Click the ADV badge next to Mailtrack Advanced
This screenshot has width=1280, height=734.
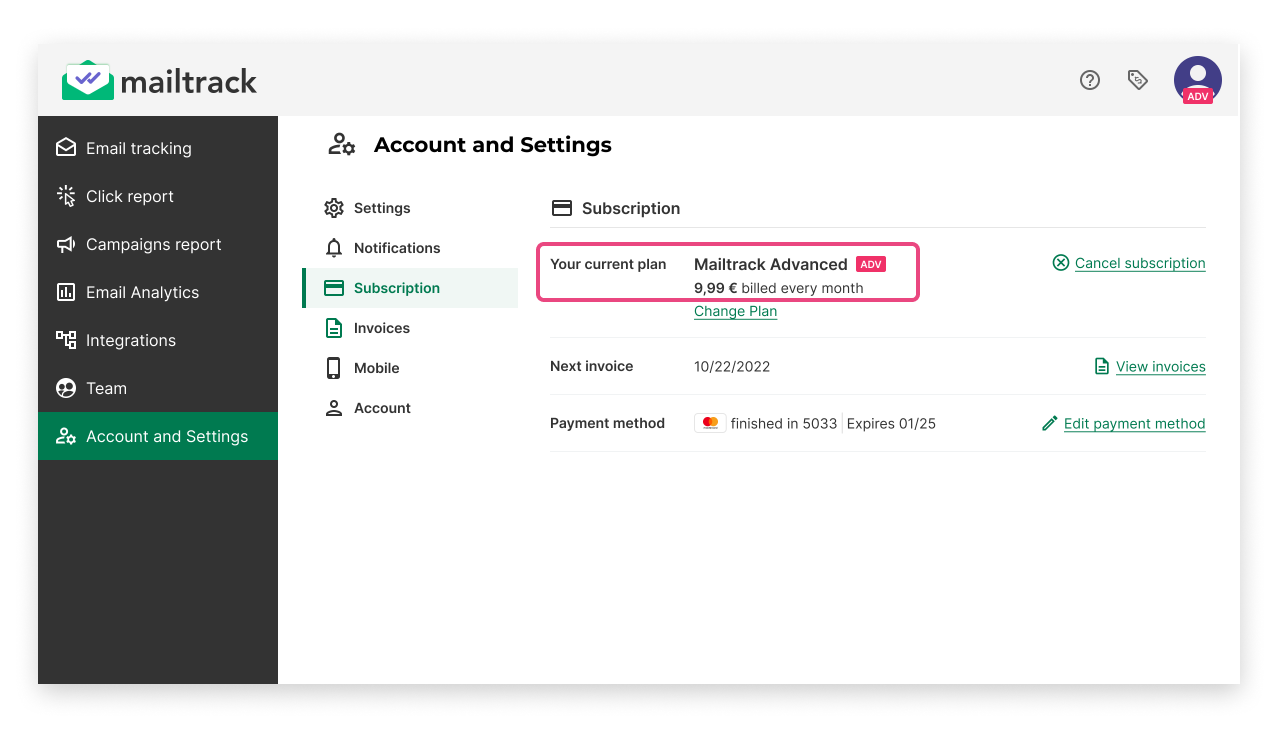[871, 264]
